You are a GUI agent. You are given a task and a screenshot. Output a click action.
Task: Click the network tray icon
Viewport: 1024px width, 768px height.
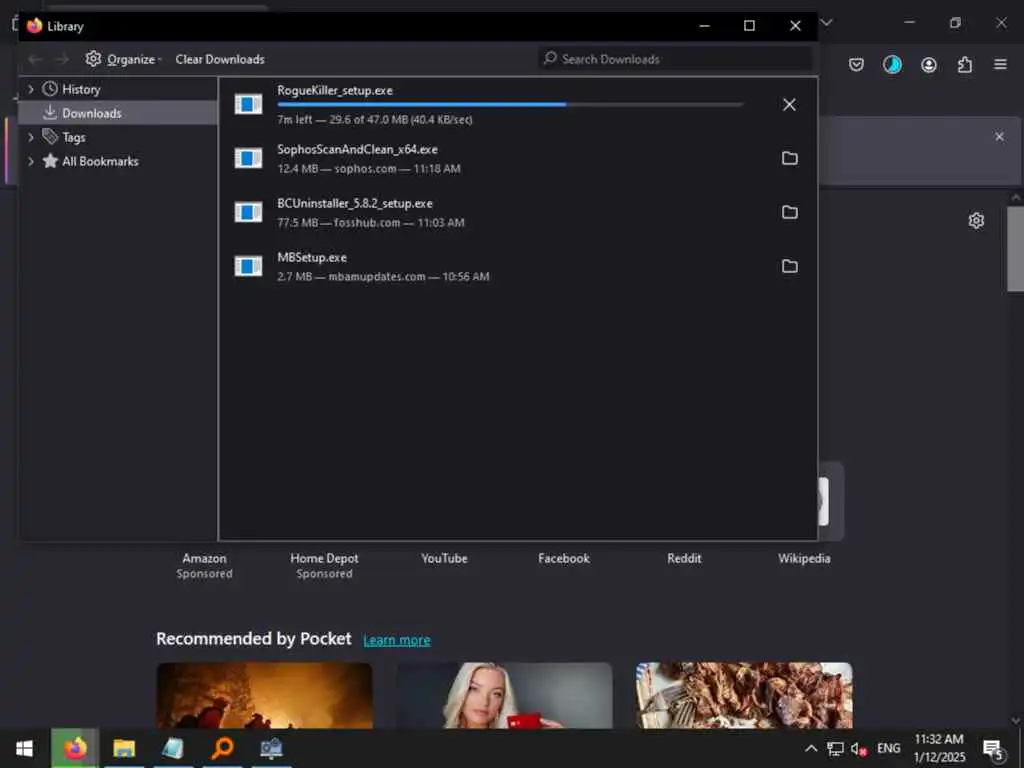coord(835,748)
